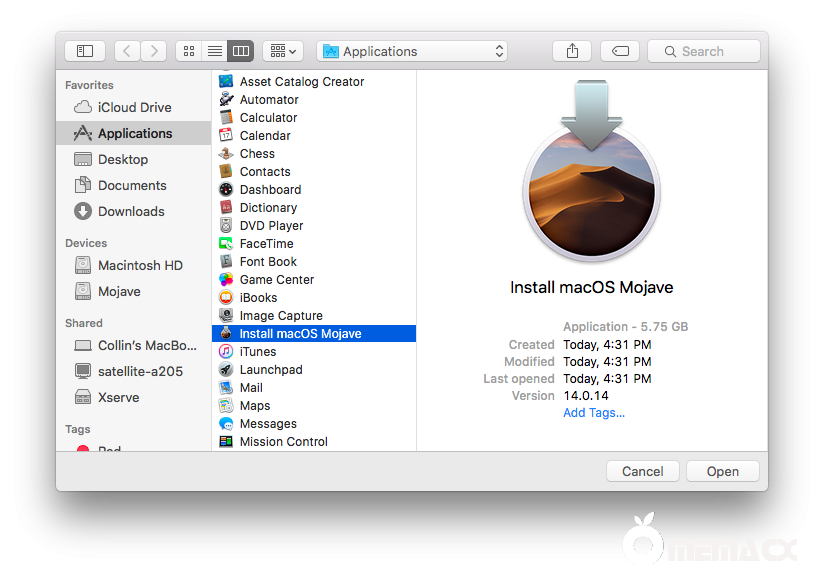Select Downloads in the sidebar

tap(130, 211)
